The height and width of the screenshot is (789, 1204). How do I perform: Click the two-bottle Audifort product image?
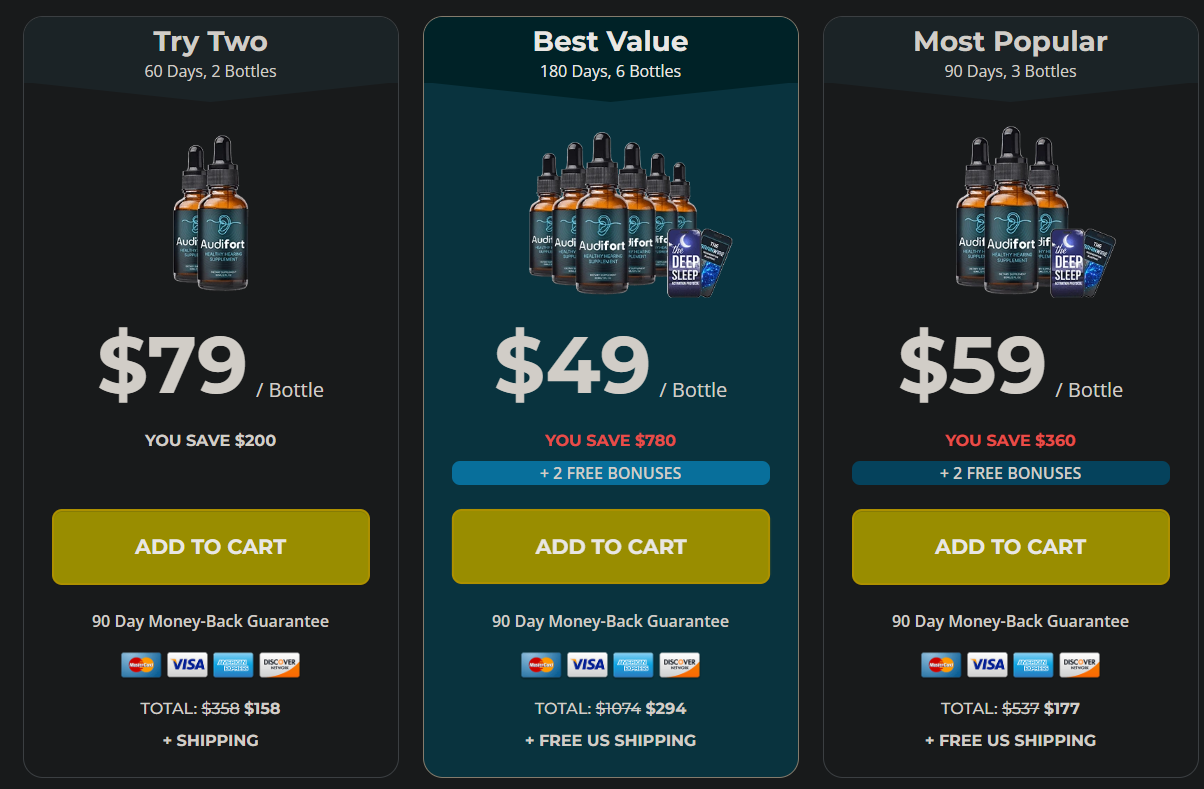tap(211, 213)
